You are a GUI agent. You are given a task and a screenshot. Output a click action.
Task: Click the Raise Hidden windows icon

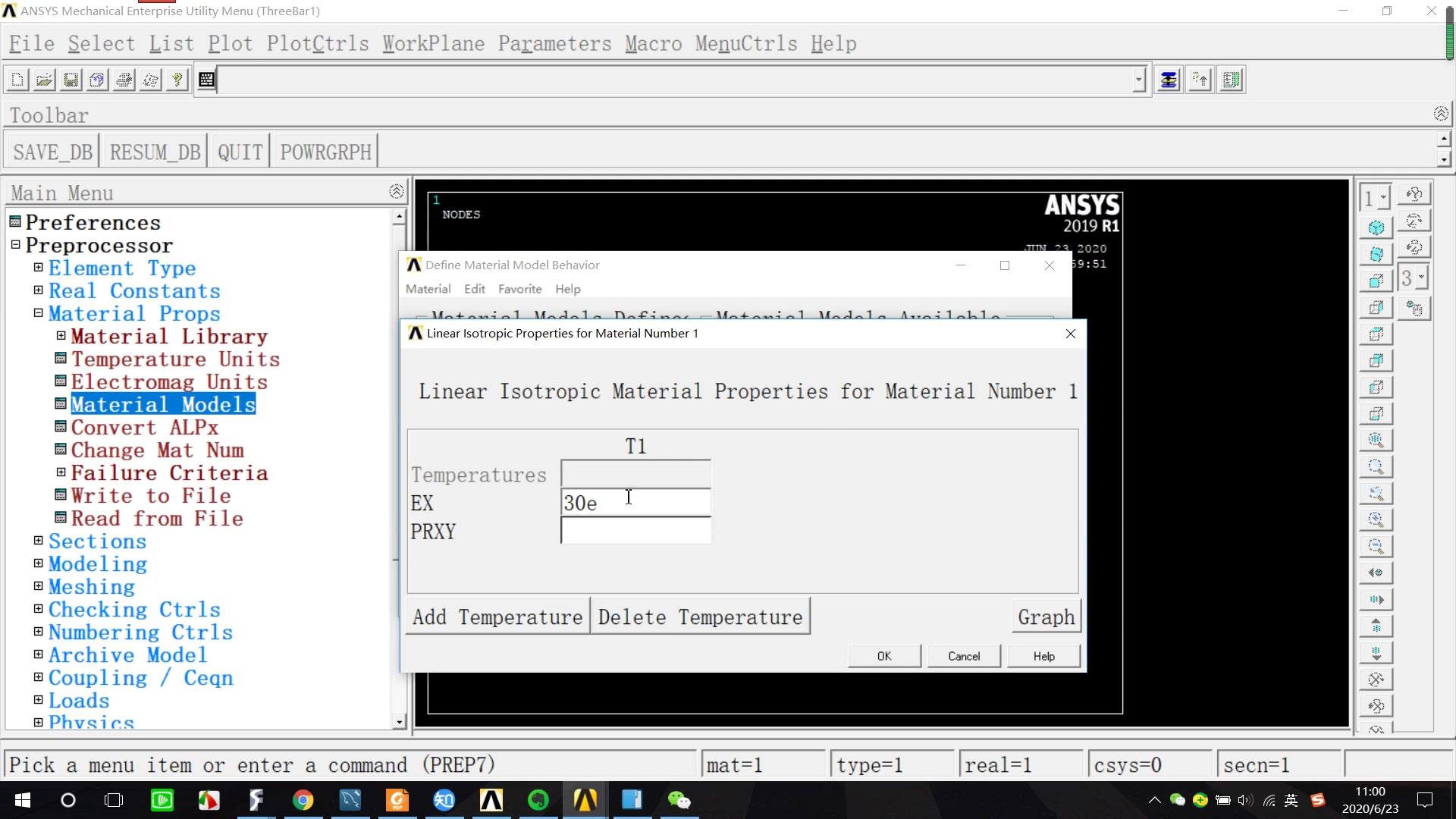coord(1169,80)
